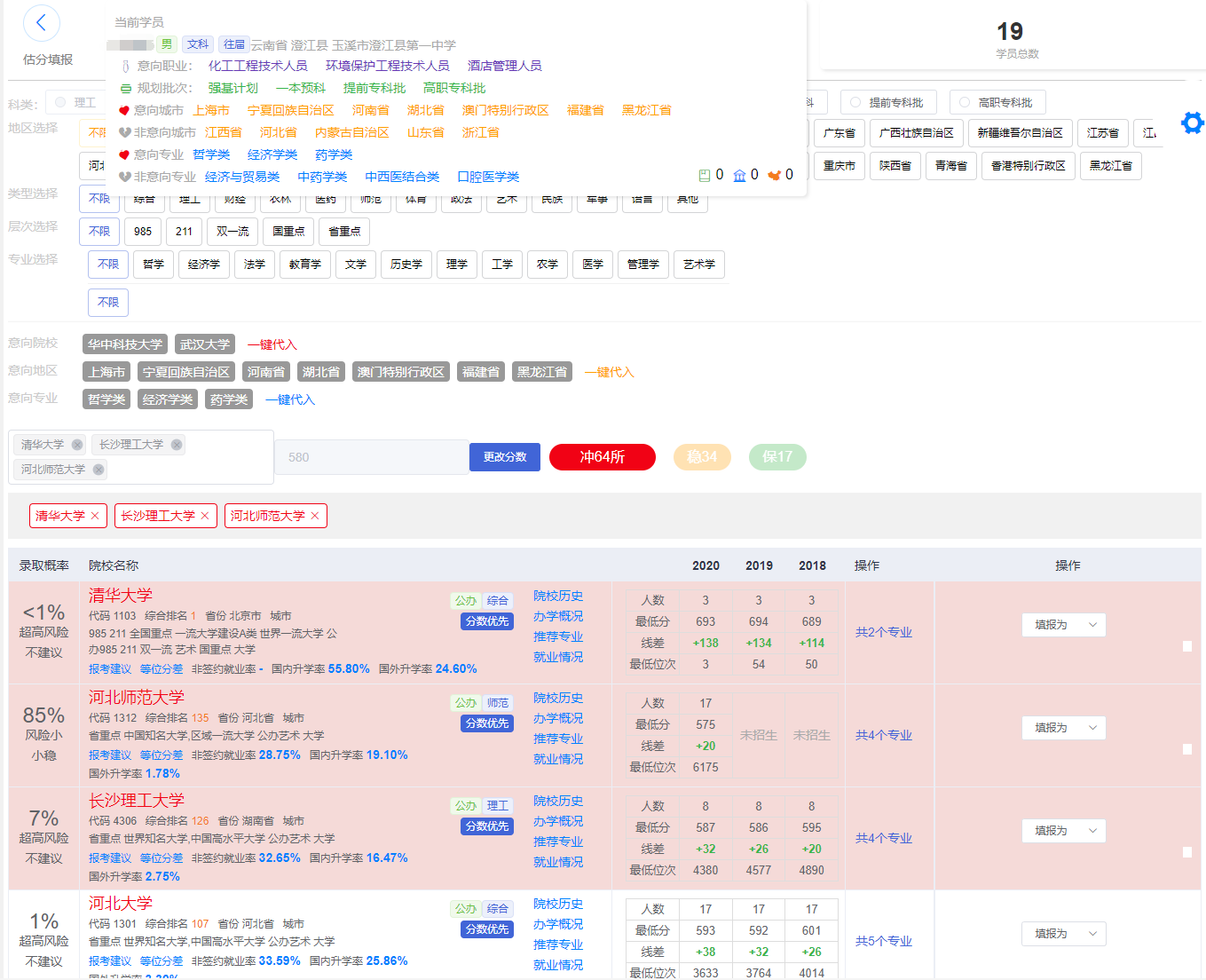1206x980 pixels.
Task: Select the 理工 subject radio option
Action: click(60, 102)
